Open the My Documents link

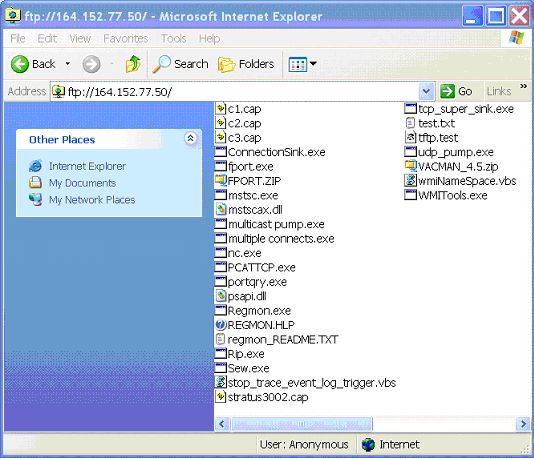pyautogui.click(x=82, y=183)
